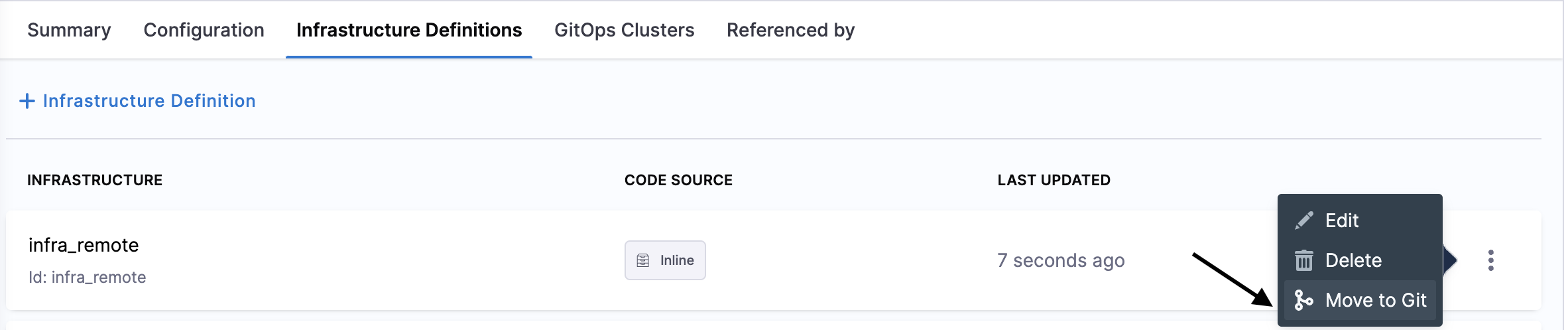Choose Delete from the context menu
The image size is (1568, 330).
tap(1353, 260)
